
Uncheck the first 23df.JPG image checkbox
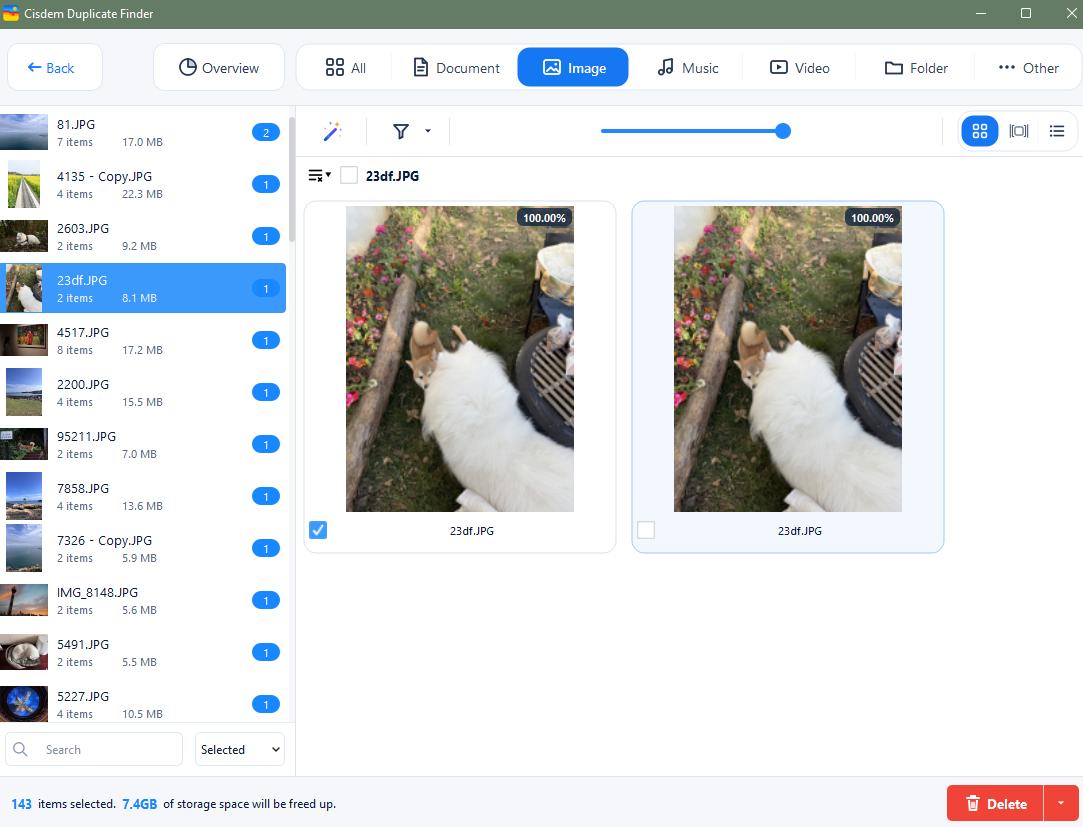(318, 530)
